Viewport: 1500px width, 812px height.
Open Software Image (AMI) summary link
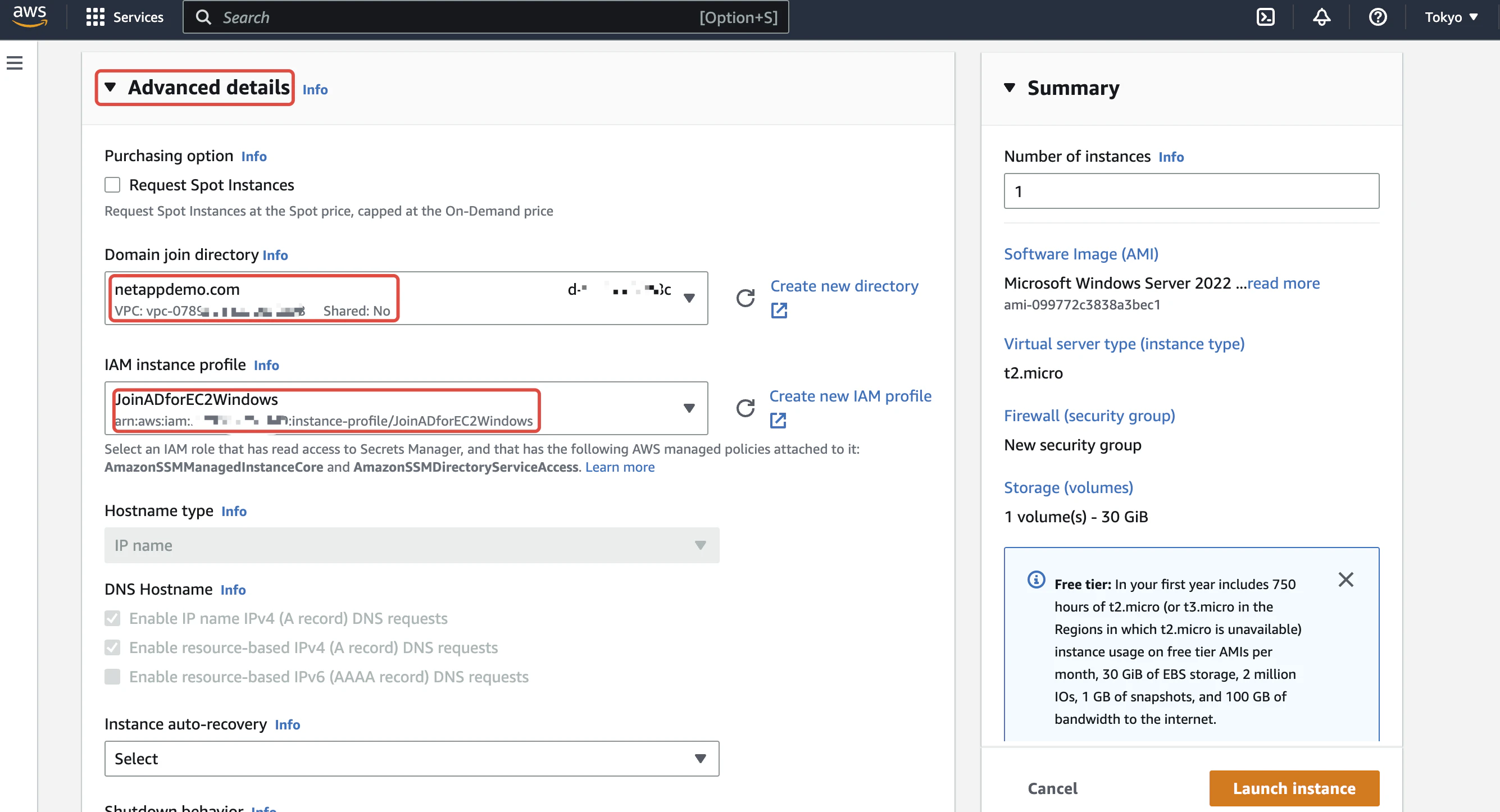tap(1081, 254)
